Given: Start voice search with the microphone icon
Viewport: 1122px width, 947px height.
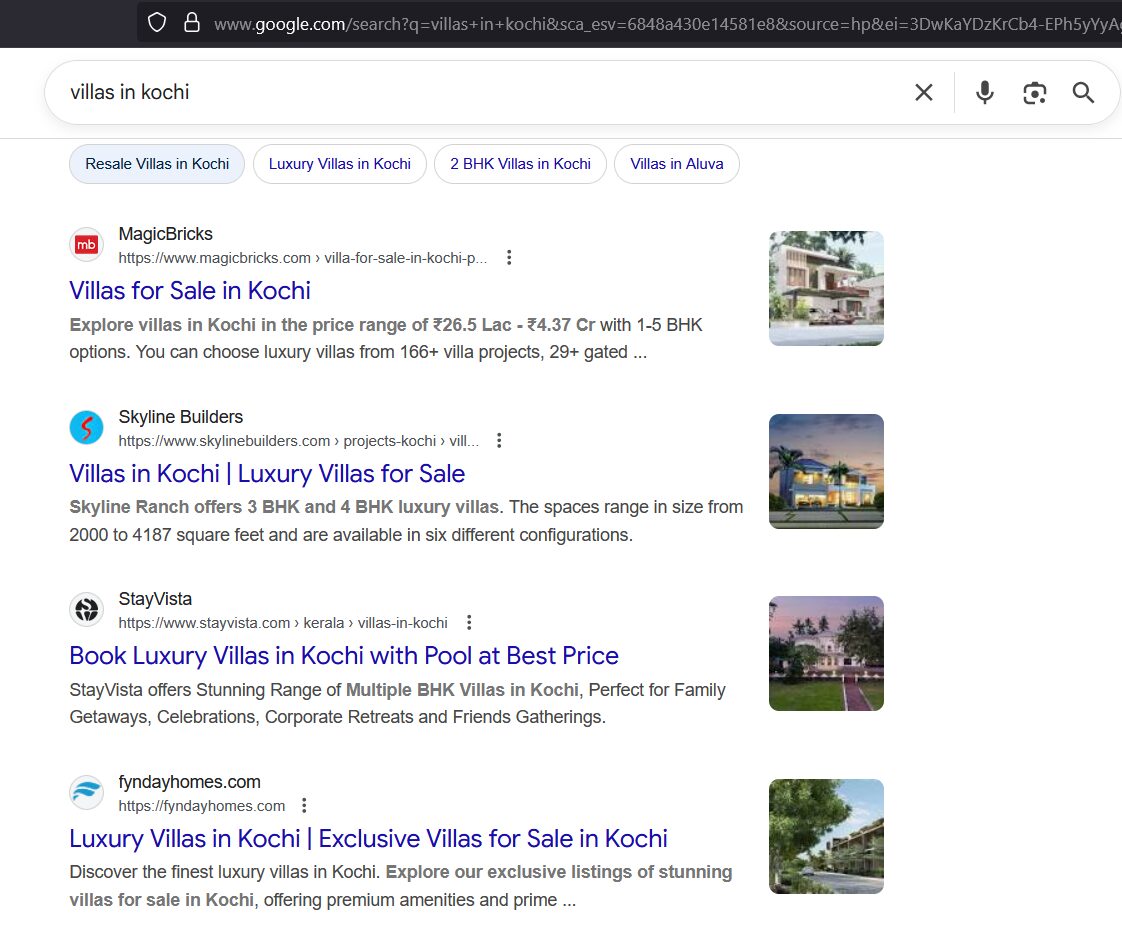Looking at the screenshot, I should click(x=984, y=93).
